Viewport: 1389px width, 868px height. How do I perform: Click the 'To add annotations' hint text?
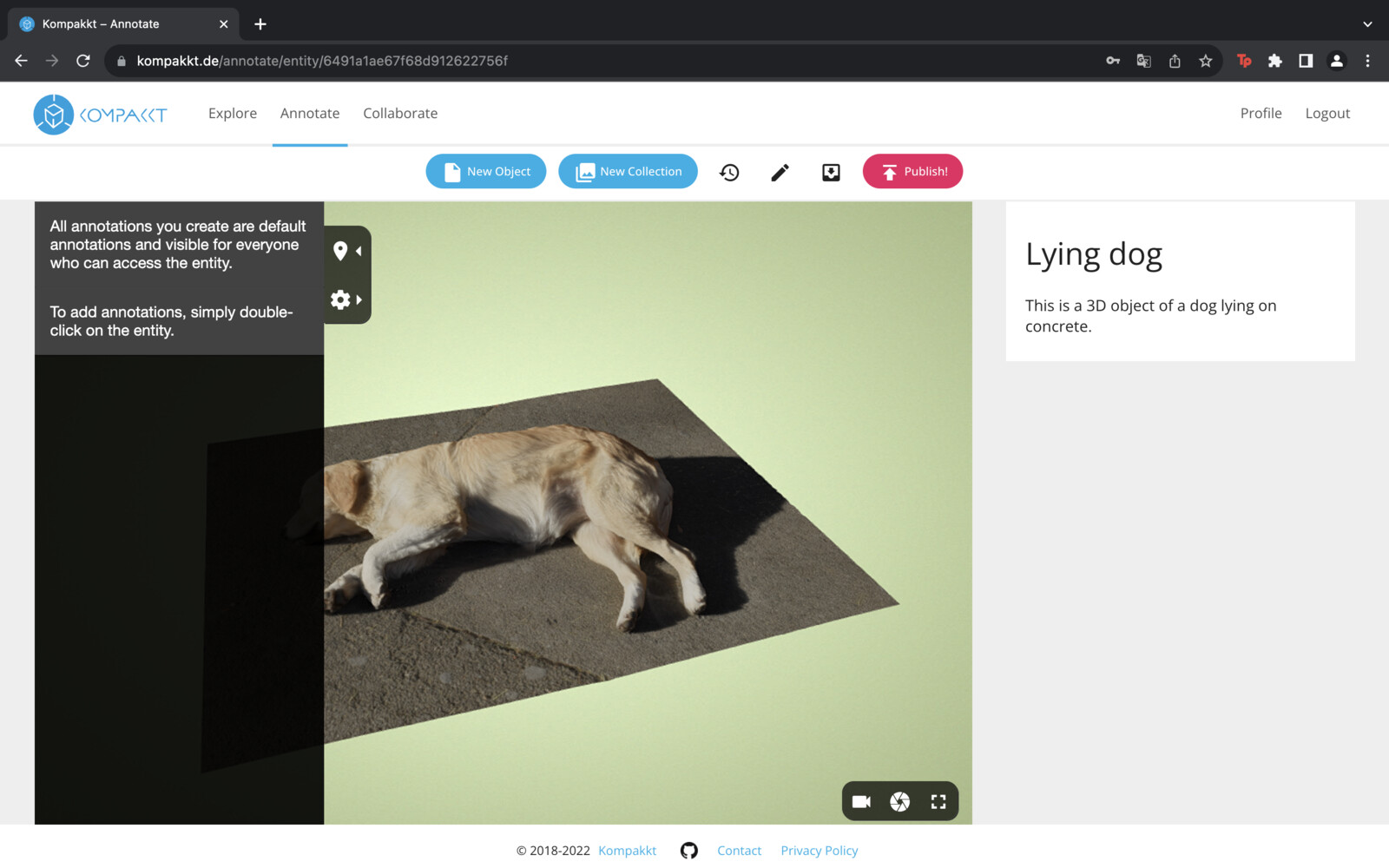pos(171,321)
